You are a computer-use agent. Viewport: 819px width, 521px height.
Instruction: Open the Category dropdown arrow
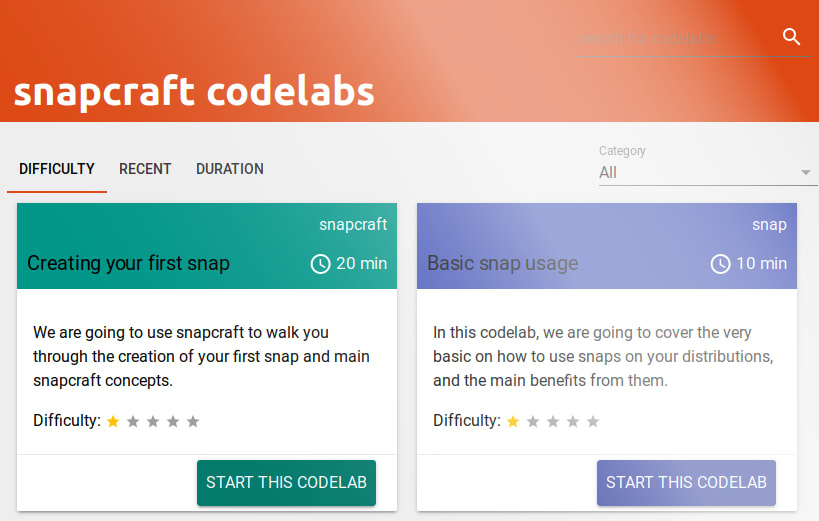click(x=805, y=172)
